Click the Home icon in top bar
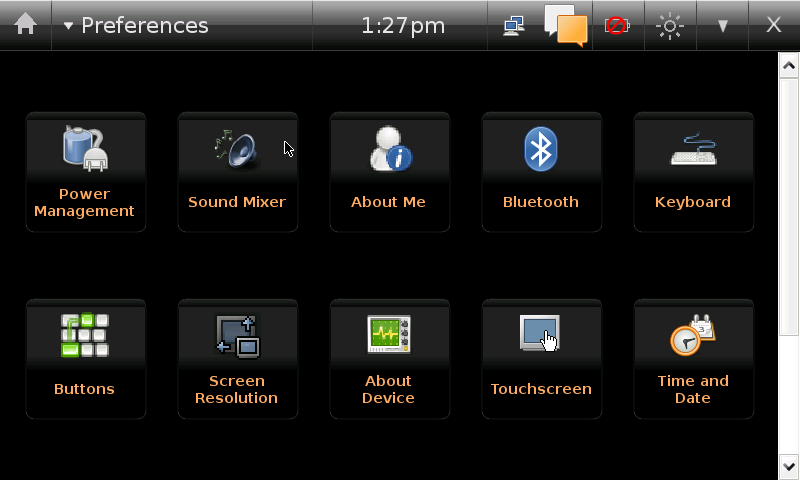Viewport: 800px width, 480px height. click(x=25, y=24)
